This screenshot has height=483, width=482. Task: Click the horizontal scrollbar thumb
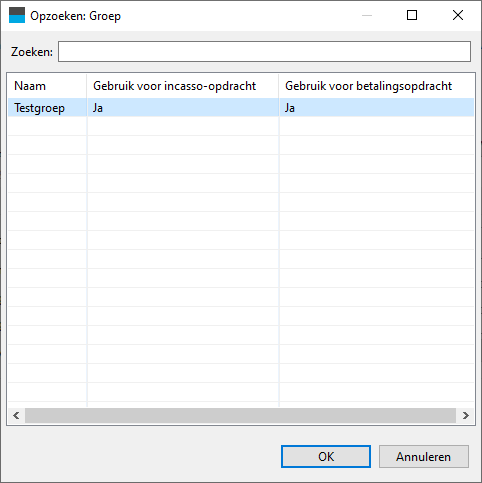[x=240, y=415]
